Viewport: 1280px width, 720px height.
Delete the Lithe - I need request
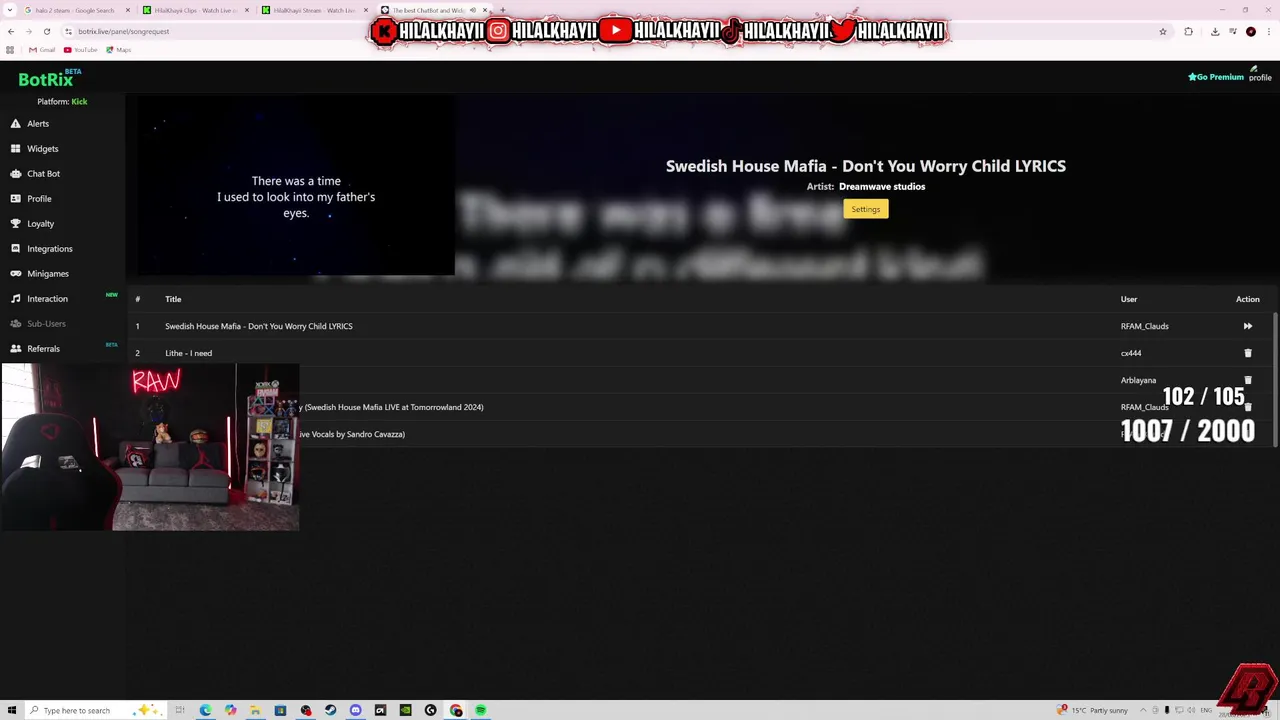pyautogui.click(x=1247, y=353)
